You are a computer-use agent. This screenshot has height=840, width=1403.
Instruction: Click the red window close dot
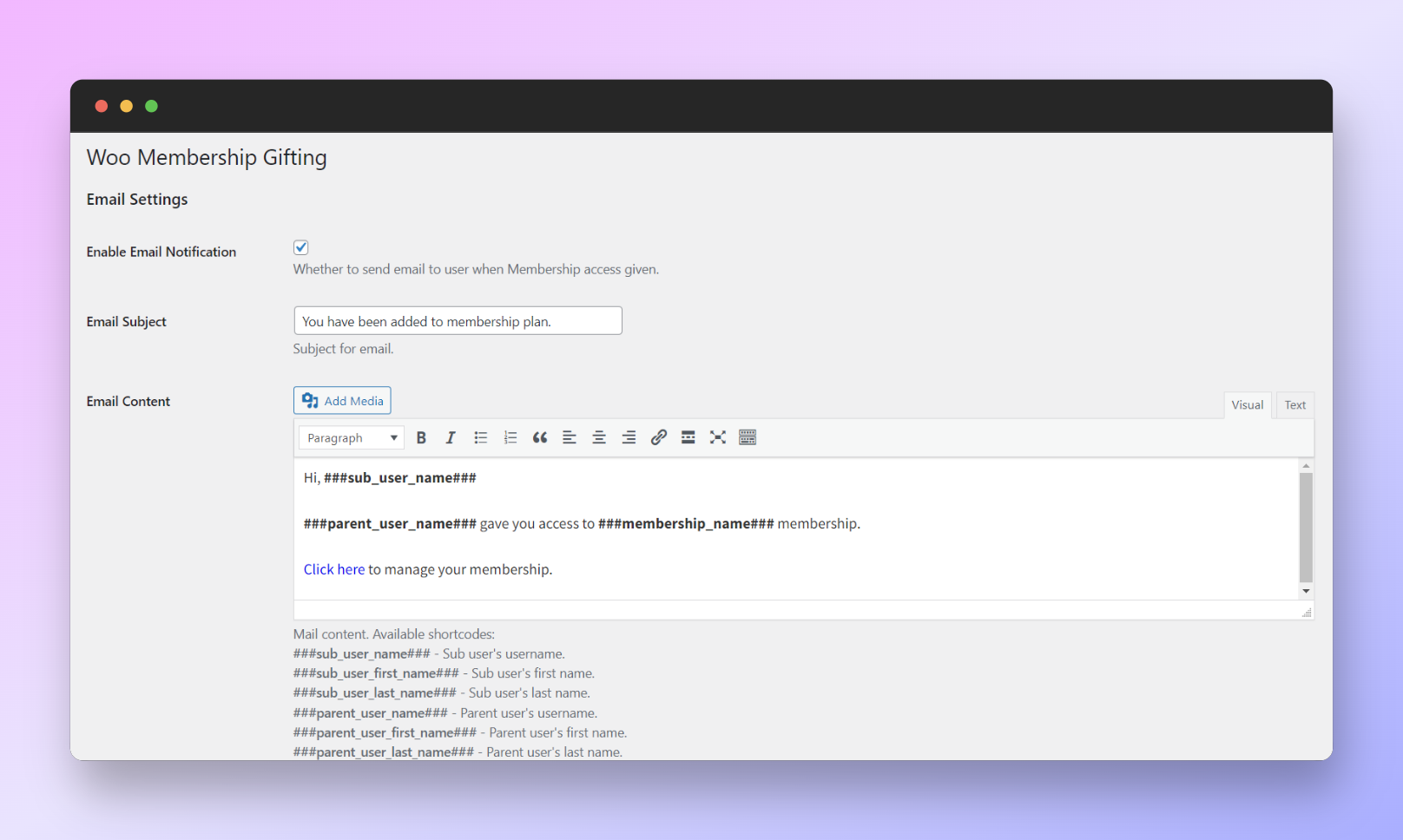(102, 106)
